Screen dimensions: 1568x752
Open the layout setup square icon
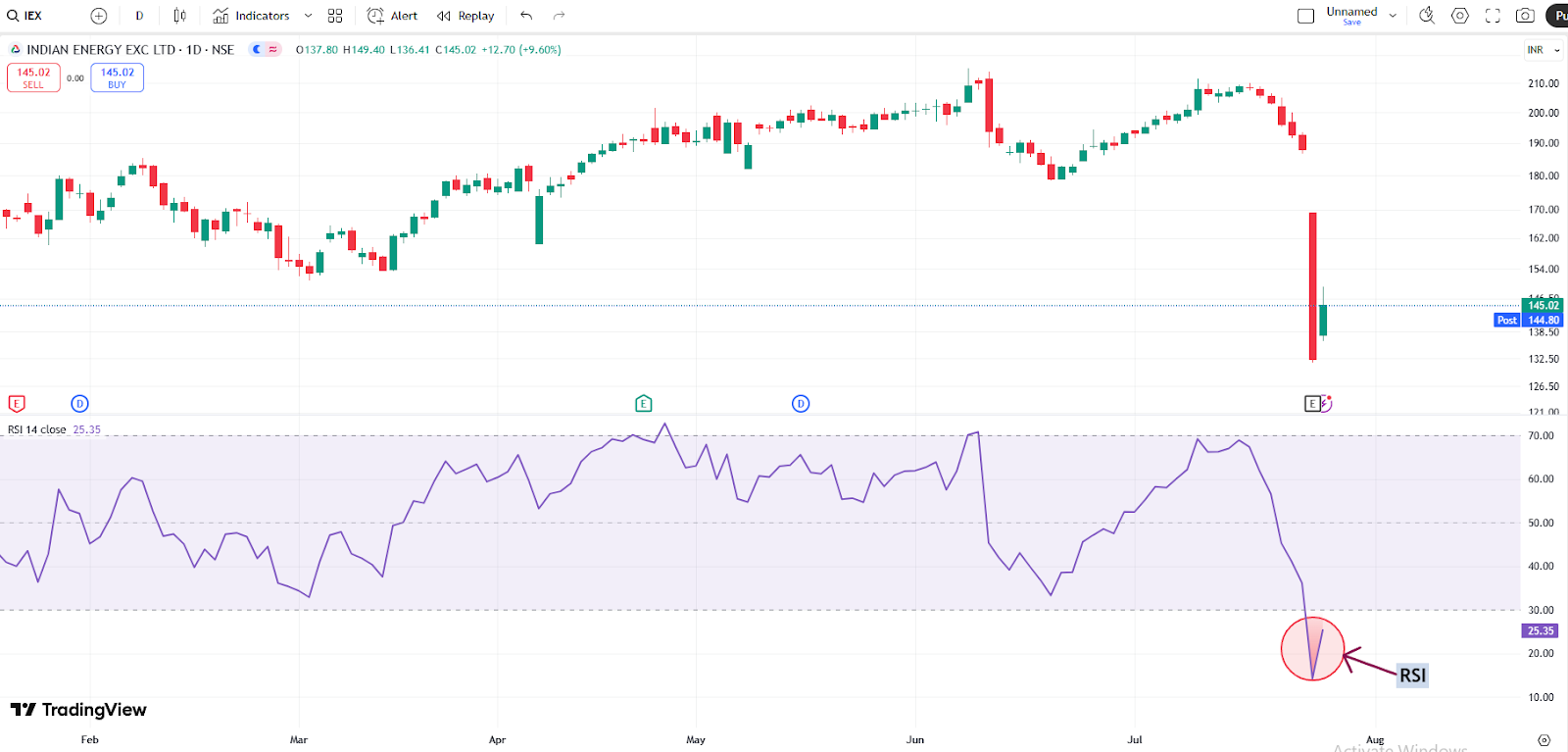(1305, 16)
